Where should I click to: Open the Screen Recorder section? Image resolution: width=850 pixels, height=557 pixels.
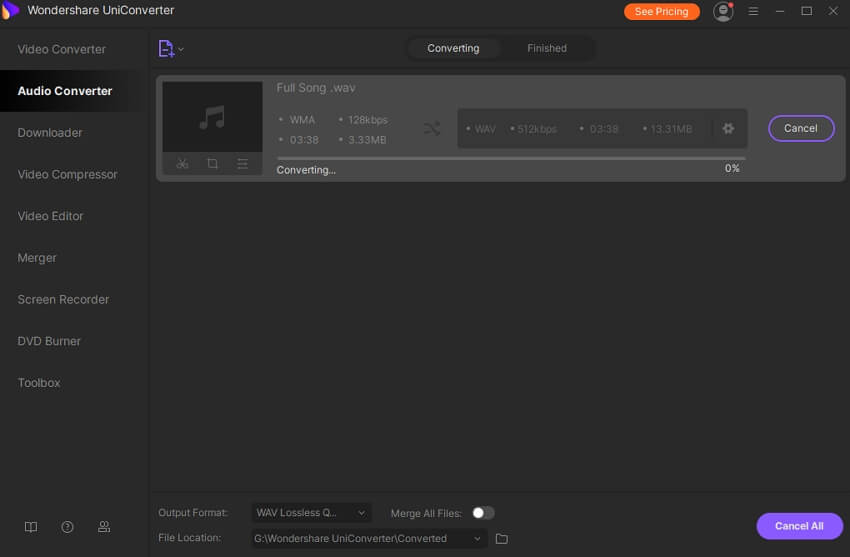tap(63, 300)
